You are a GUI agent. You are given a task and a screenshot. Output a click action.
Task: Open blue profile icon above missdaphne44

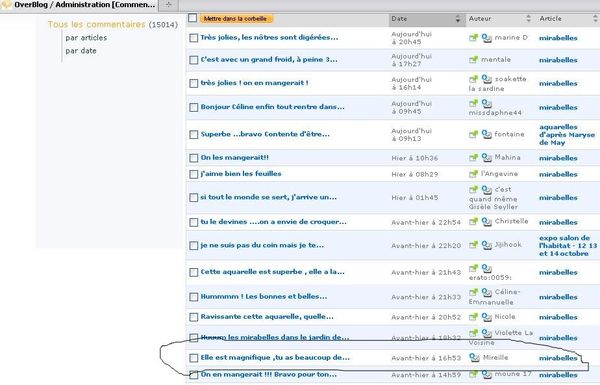point(486,103)
